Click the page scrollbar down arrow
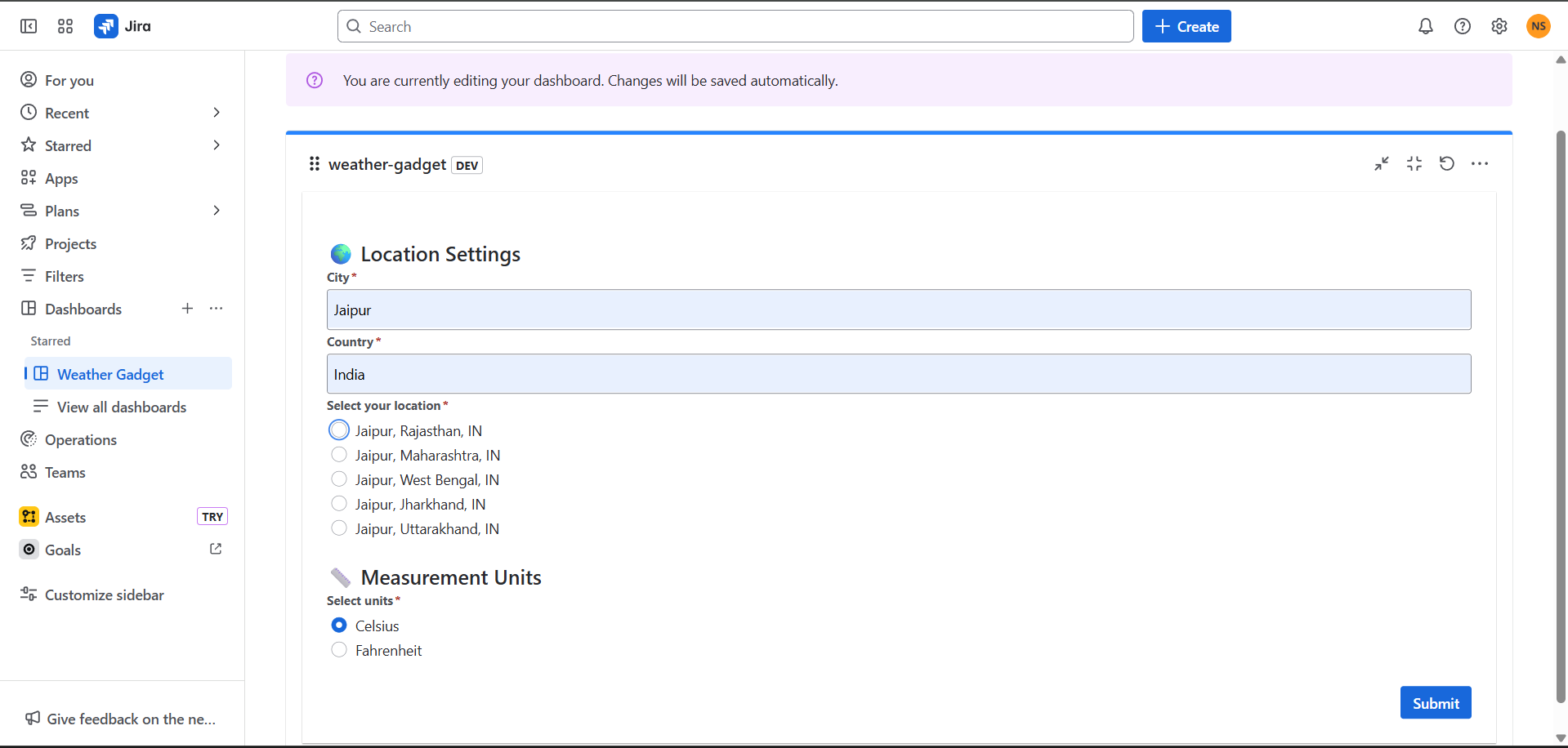Image resolution: width=1568 pixels, height=748 pixels. [1561, 738]
